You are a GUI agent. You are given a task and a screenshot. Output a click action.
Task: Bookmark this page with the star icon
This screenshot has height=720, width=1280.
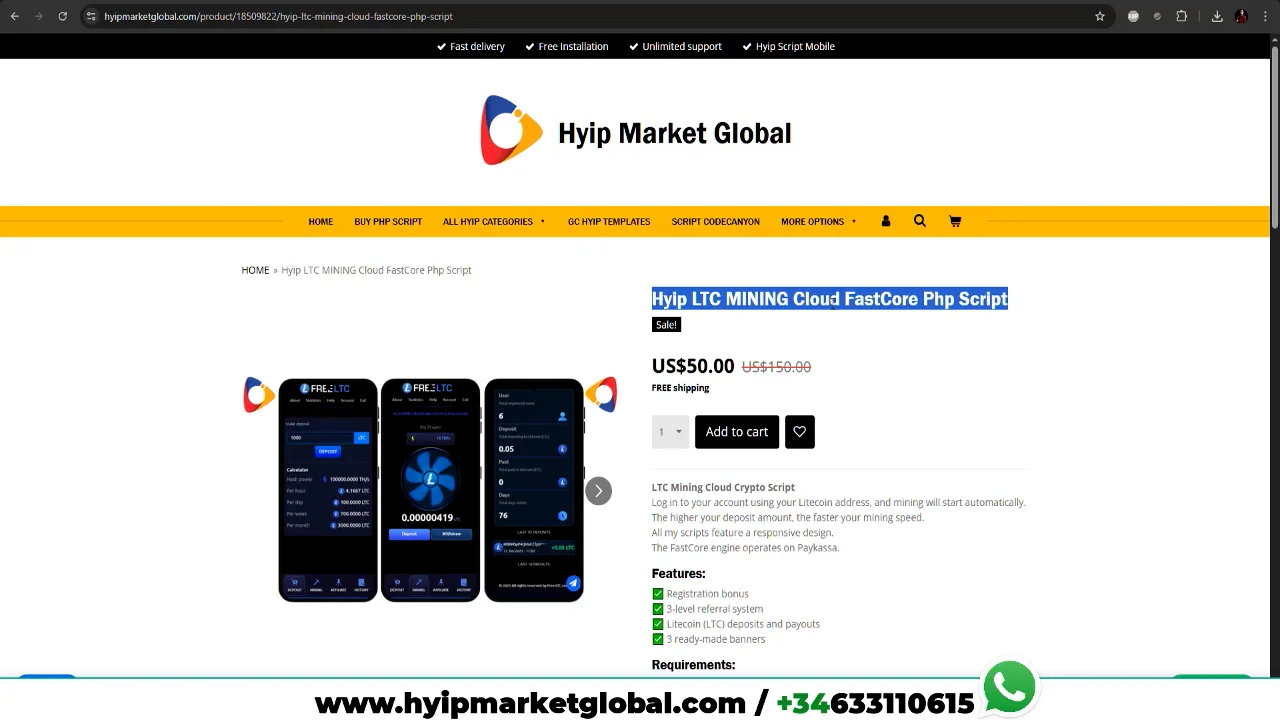(x=1100, y=16)
